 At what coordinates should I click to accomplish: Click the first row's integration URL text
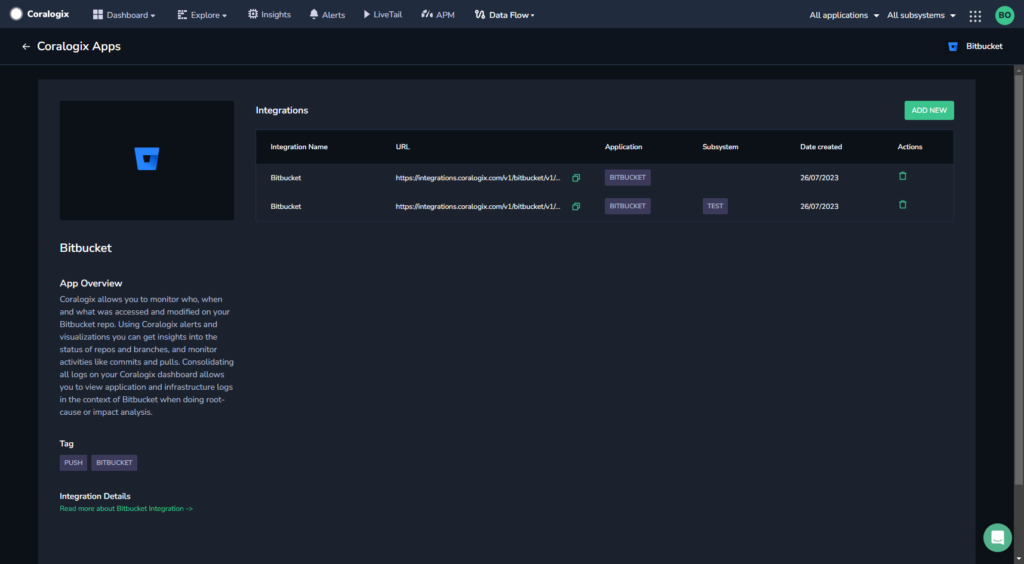pyautogui.click(x=478, y=178)
